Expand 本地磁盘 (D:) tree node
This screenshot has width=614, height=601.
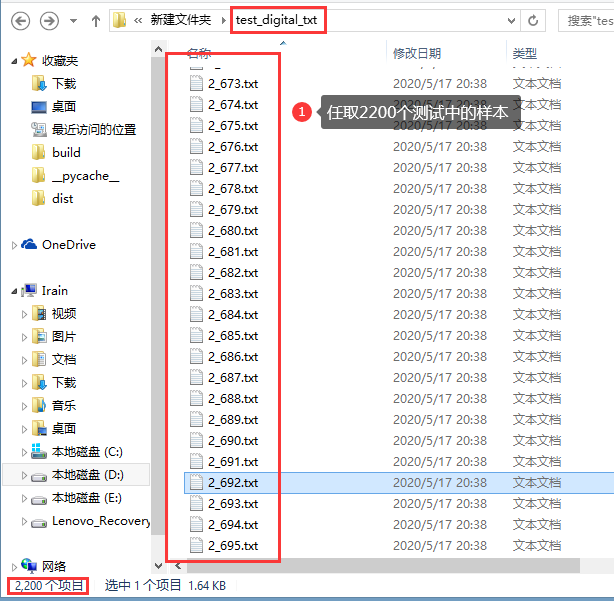point(24,476)
